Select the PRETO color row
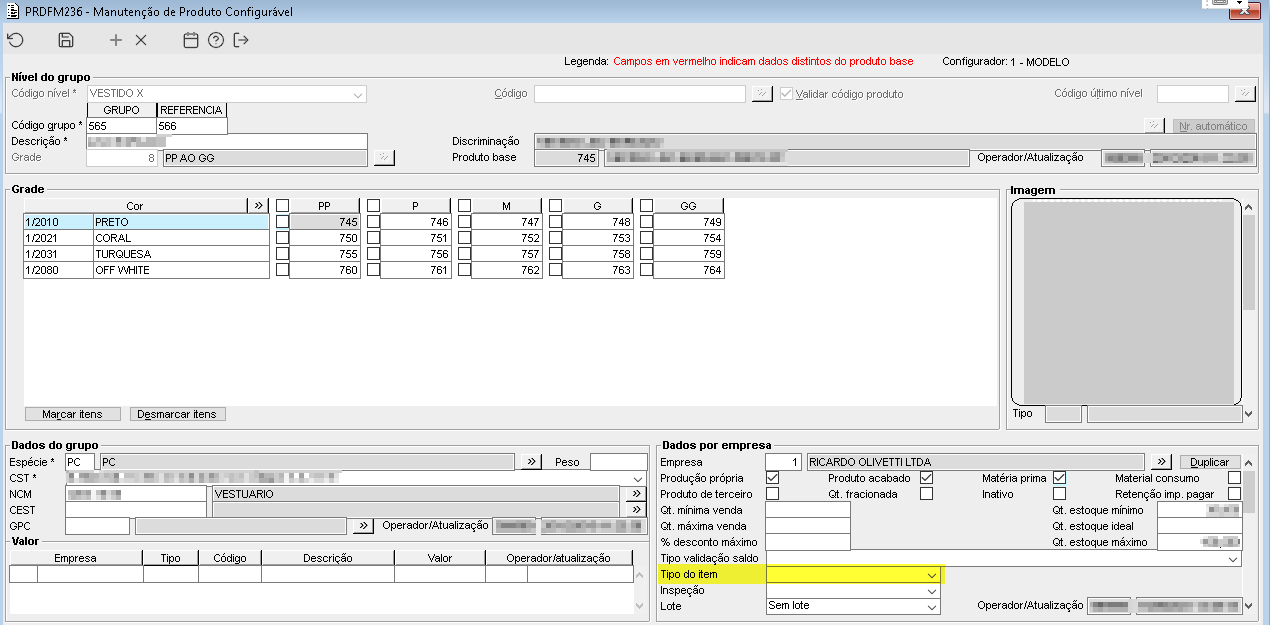 point(146,222)
